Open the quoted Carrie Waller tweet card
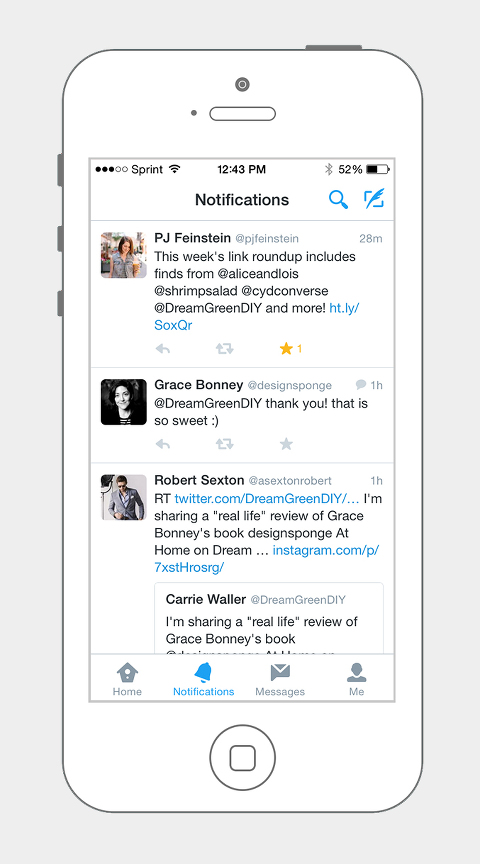 (x=269, y=618)
